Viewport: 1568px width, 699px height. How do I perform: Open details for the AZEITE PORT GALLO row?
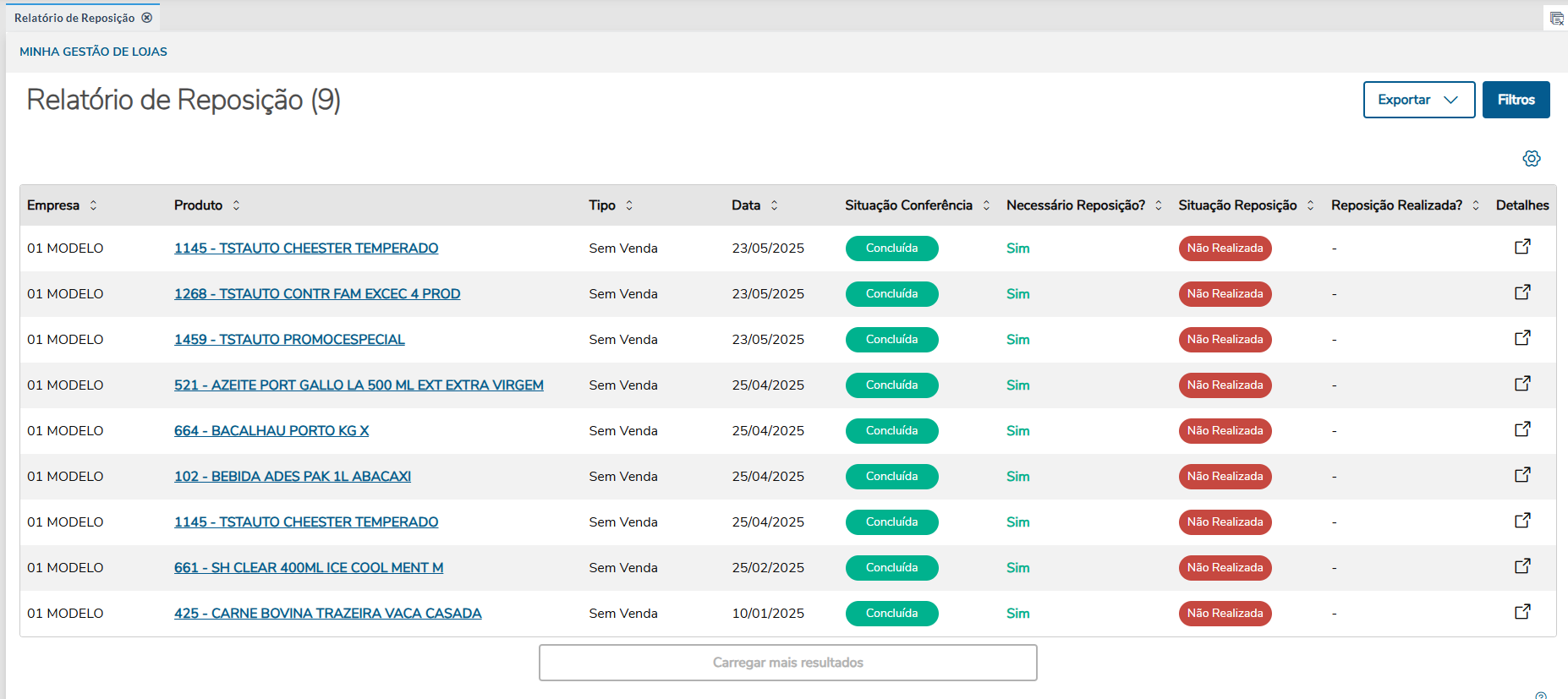pos(1521,384)
